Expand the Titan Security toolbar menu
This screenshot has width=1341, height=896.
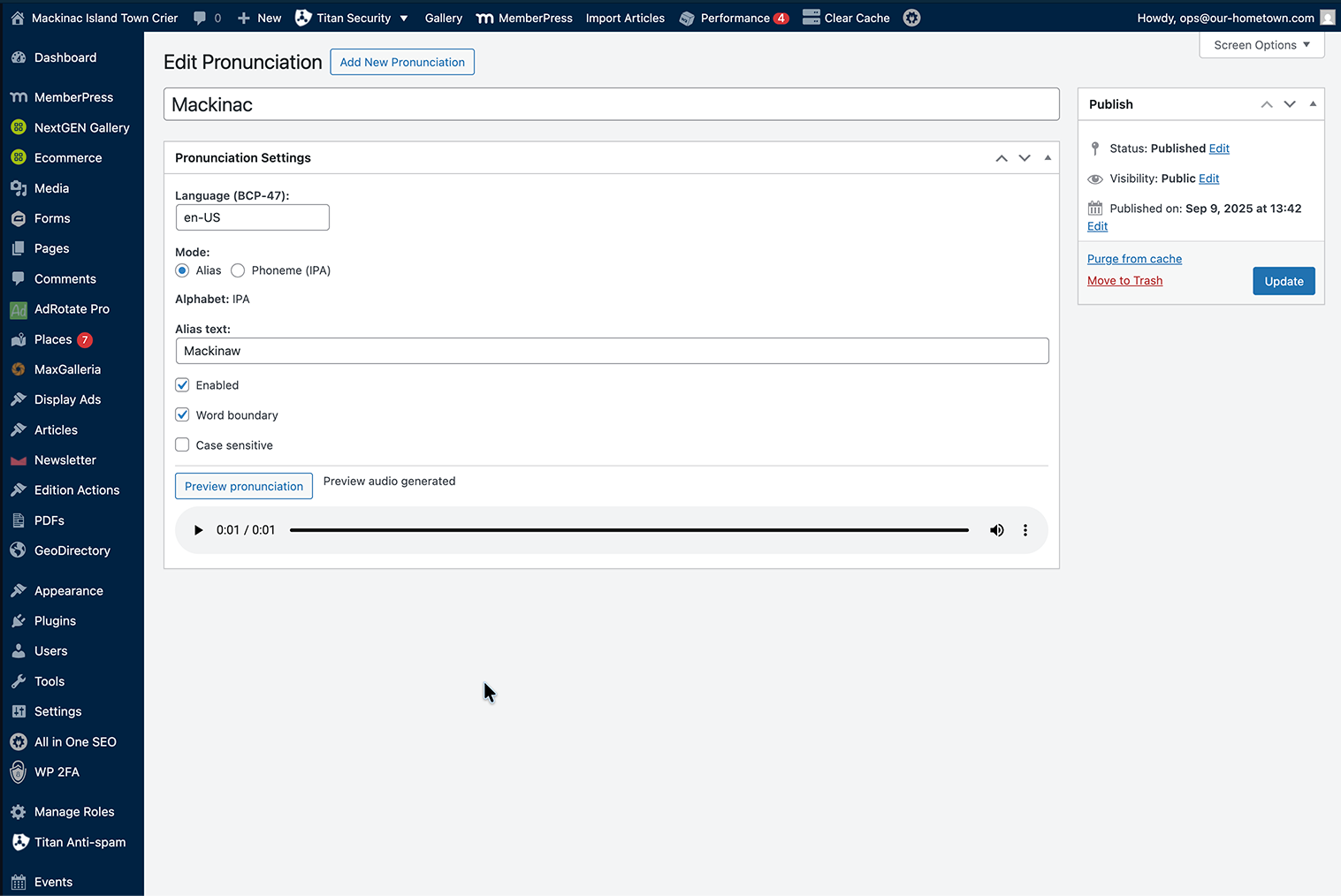pos(352,18)
